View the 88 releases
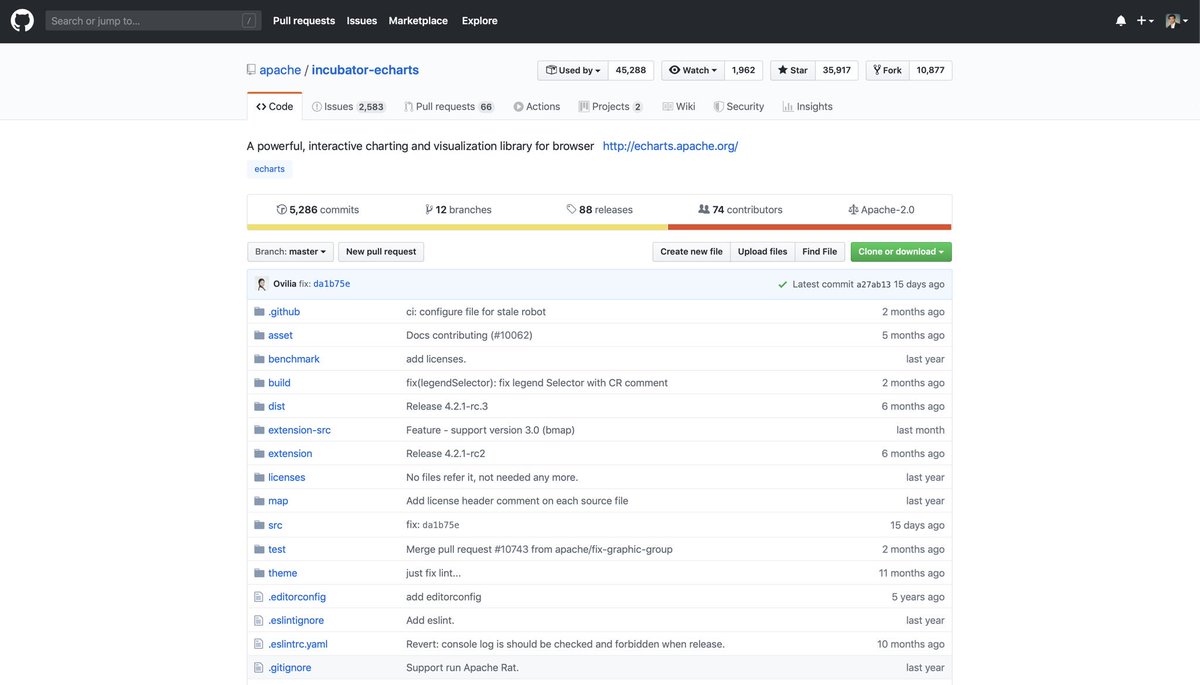 tap(599, 210)
